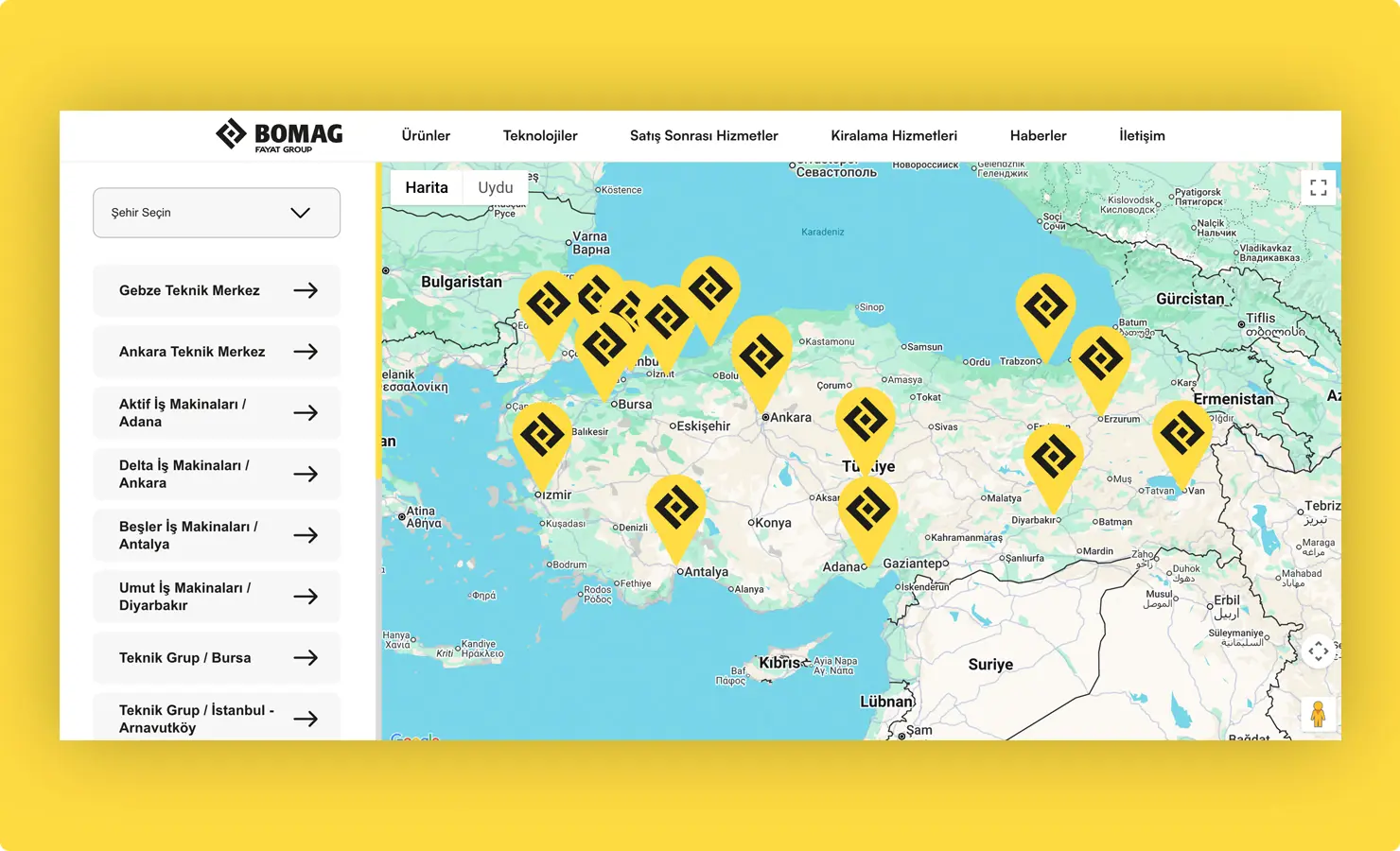This screenshot has width=1400, height=851.
Task: Click the BOMAG logo in header
Action: pos(279,136)
